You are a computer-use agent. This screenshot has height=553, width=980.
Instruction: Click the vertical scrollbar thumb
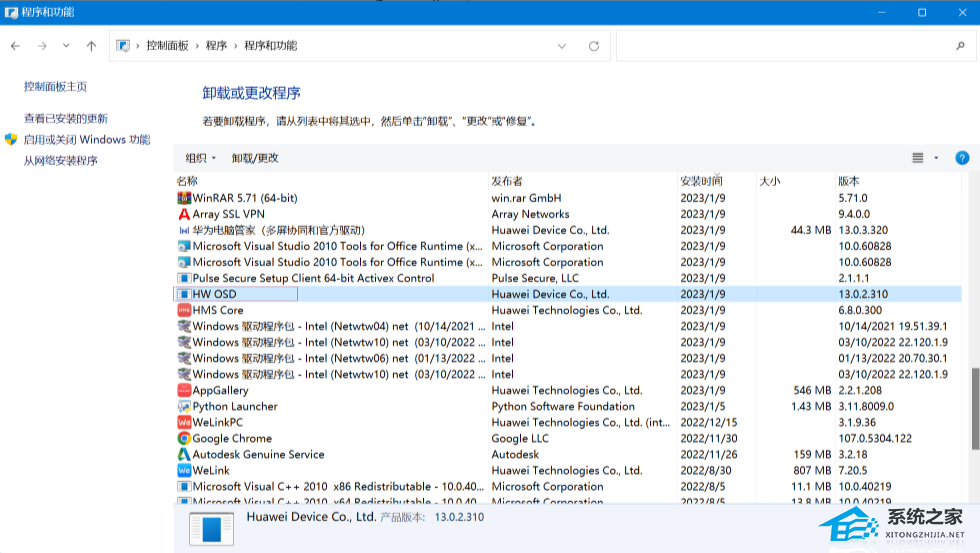point(975,409)
